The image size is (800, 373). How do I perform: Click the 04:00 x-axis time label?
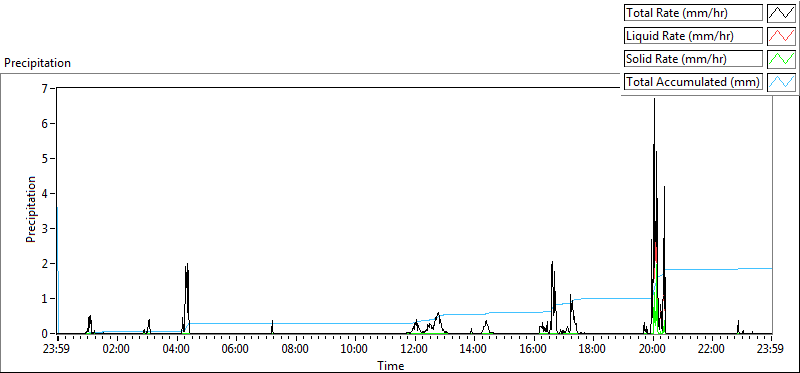click(176, 350)
